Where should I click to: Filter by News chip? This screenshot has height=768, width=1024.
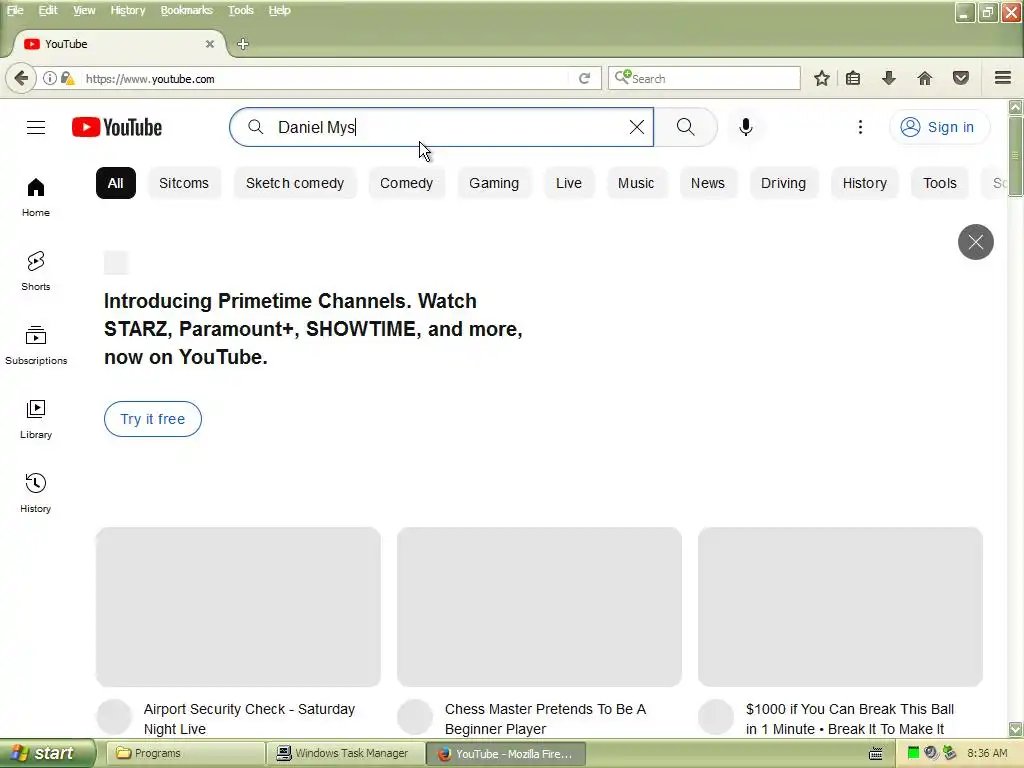[708, 183]
